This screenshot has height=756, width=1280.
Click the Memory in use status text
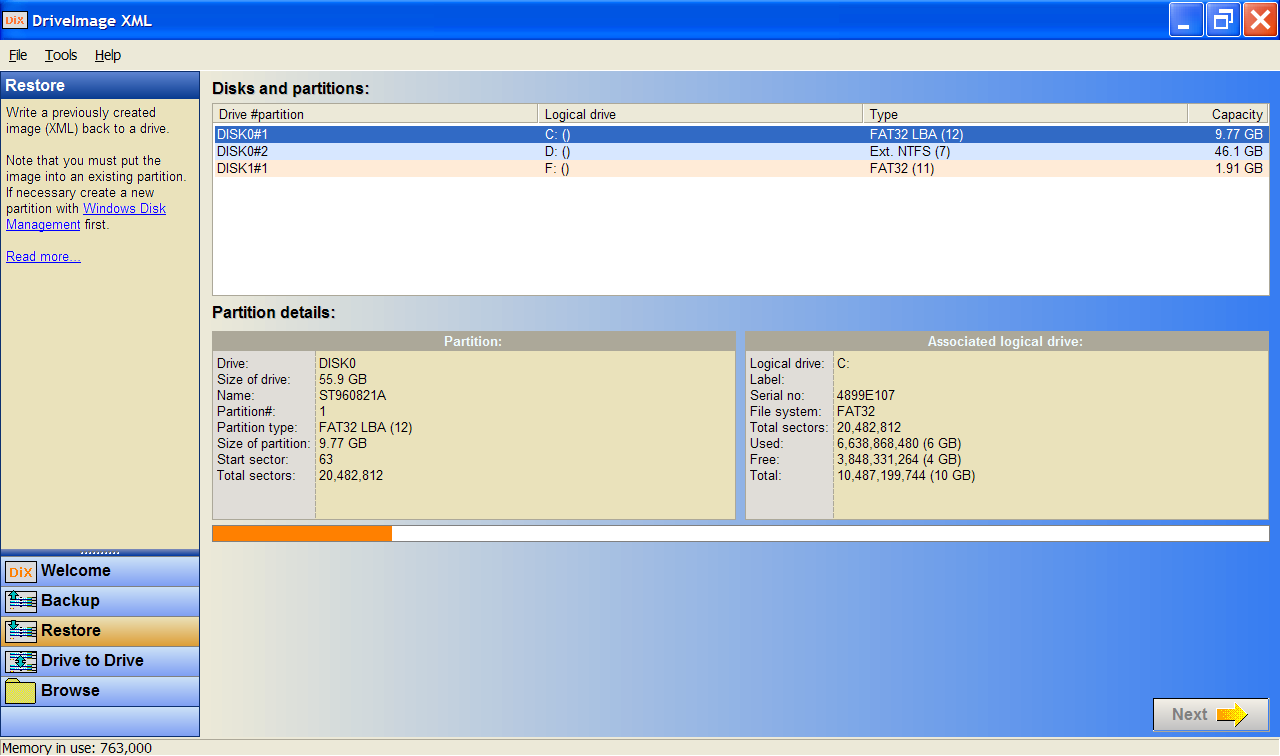click(77, 747)
